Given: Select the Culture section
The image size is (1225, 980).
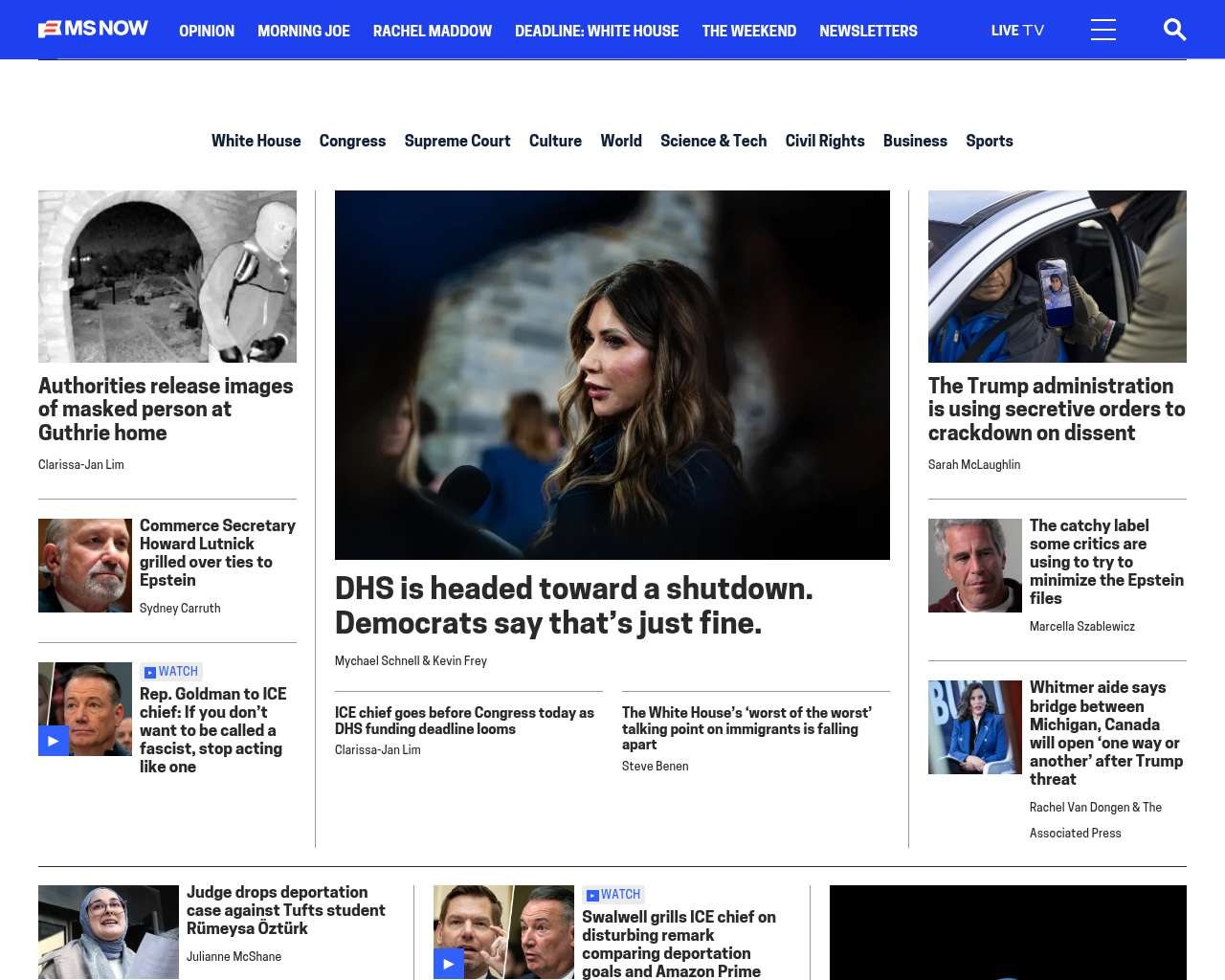Looking at the screenshot, I should tap(555, 141).
